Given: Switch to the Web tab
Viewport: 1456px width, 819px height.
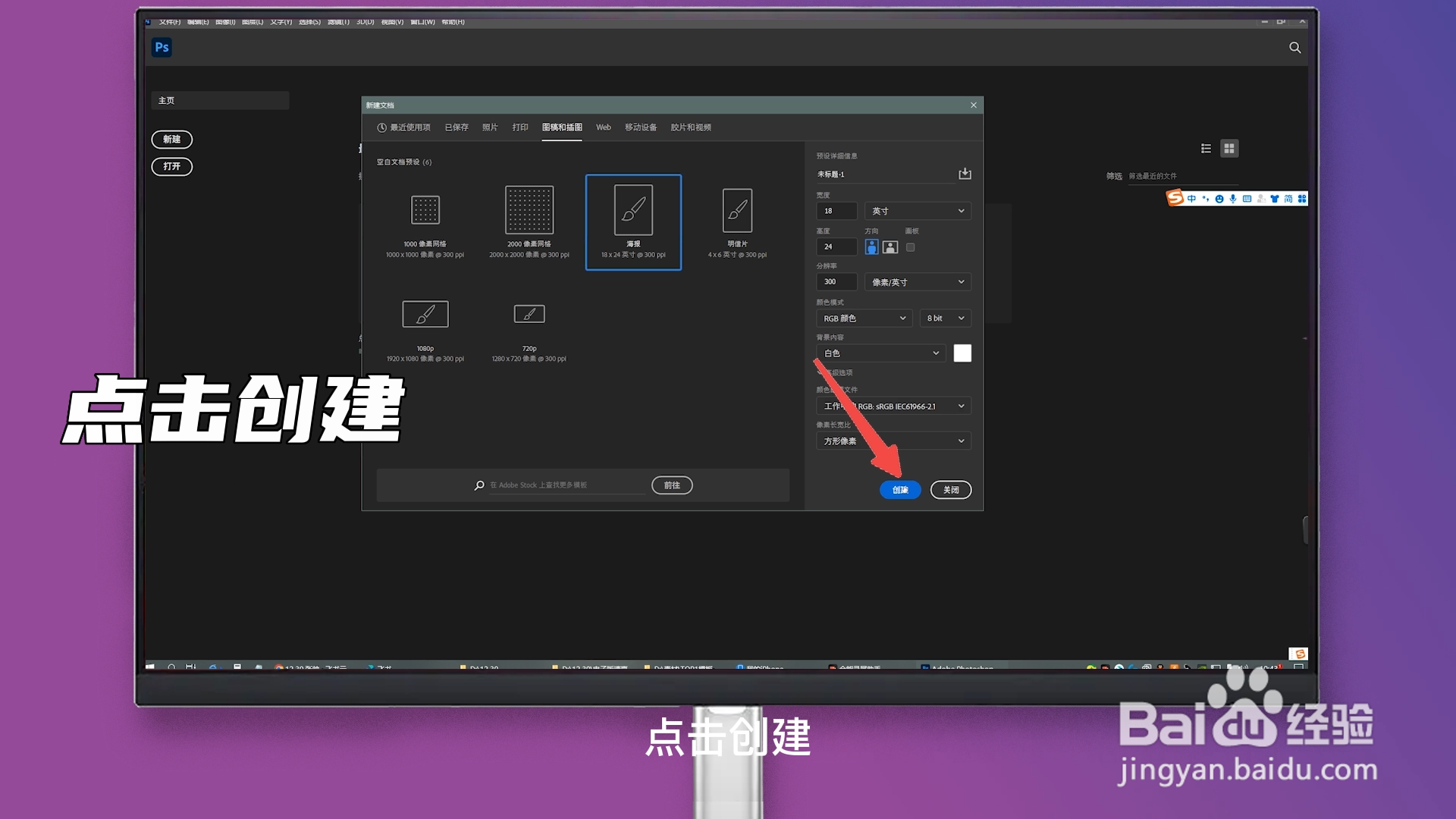Looking at the screenshot, I should tap(603, 127).
